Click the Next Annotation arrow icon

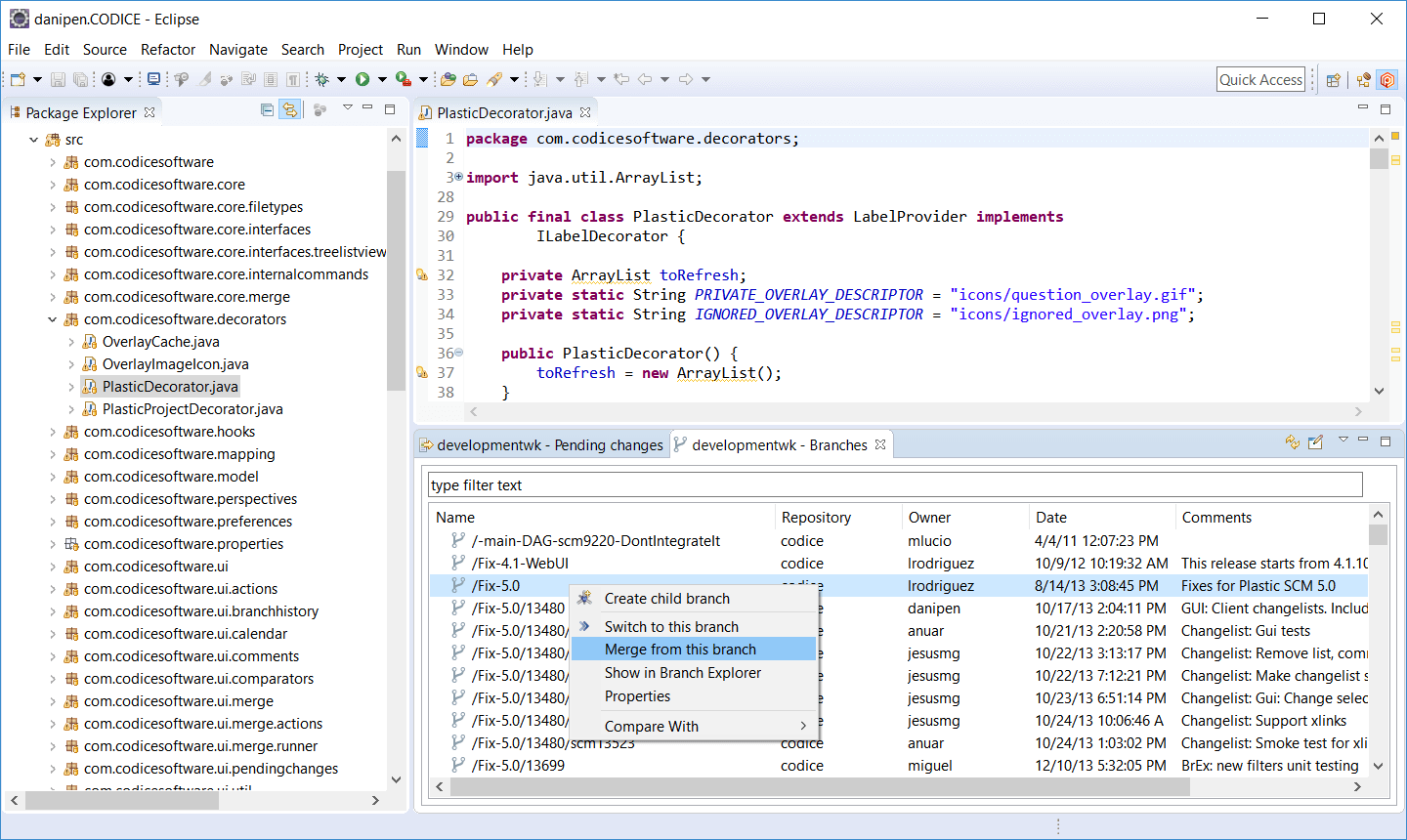[539, 79]
